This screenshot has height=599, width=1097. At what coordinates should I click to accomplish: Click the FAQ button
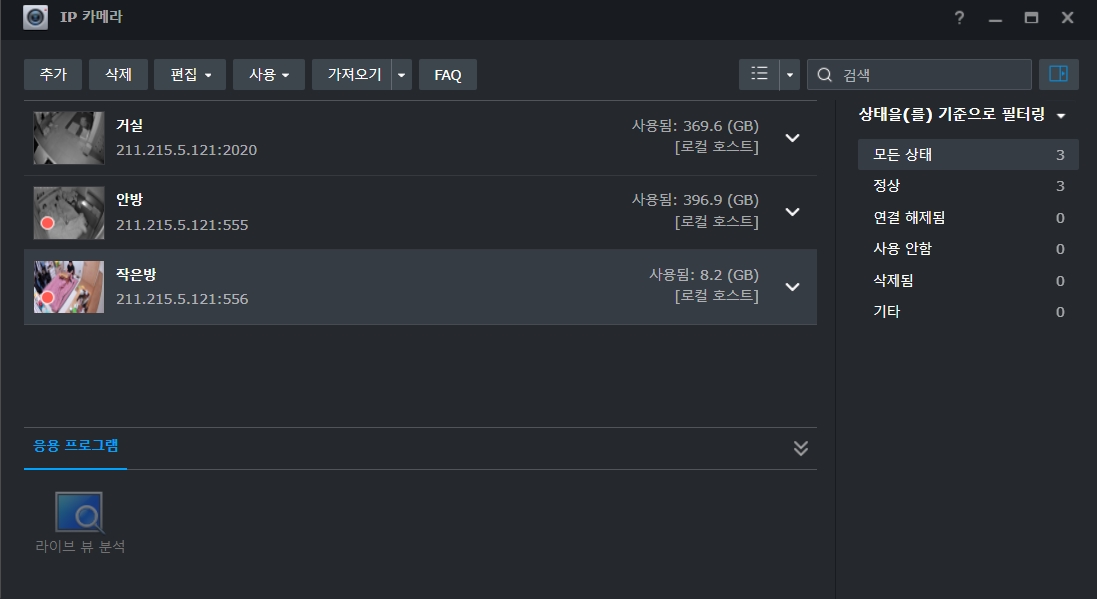click(x=448, y=75)
